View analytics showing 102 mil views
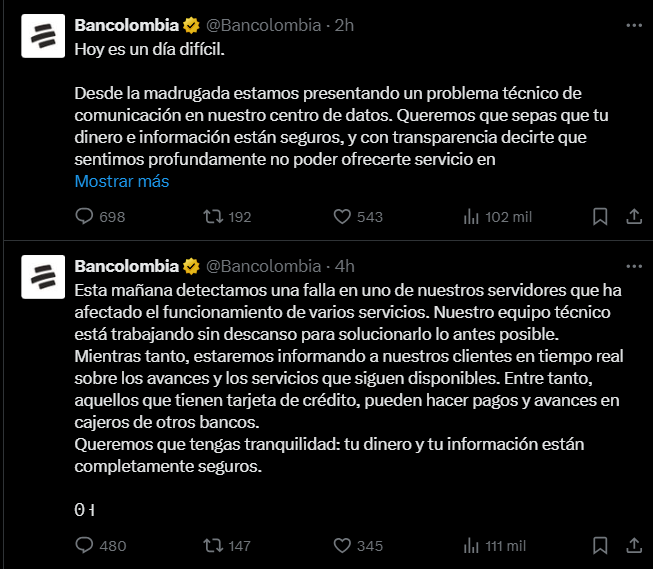Viewport: 653px width, 569px height. 471,217
